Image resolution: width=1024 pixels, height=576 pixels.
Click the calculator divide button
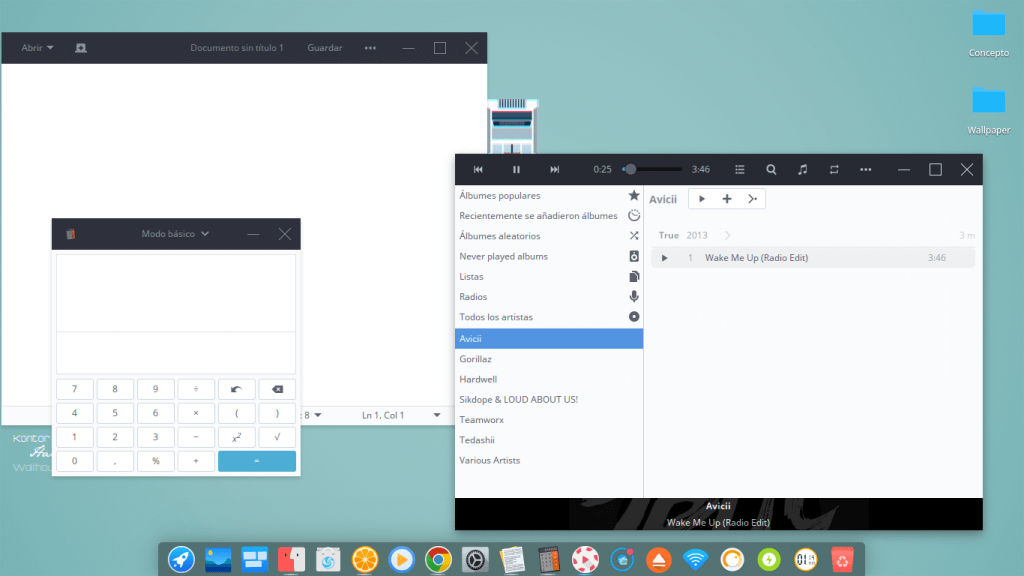[196, 389]
